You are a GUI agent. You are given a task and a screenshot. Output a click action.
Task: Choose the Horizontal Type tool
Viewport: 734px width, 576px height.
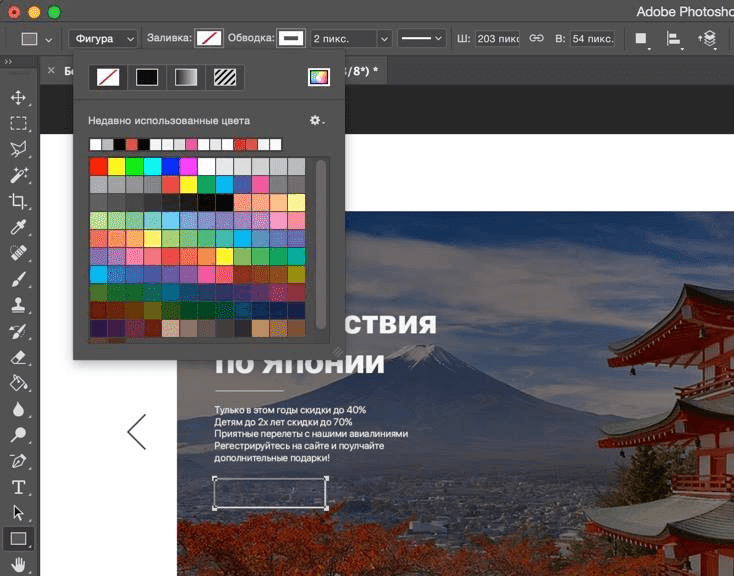18,487
